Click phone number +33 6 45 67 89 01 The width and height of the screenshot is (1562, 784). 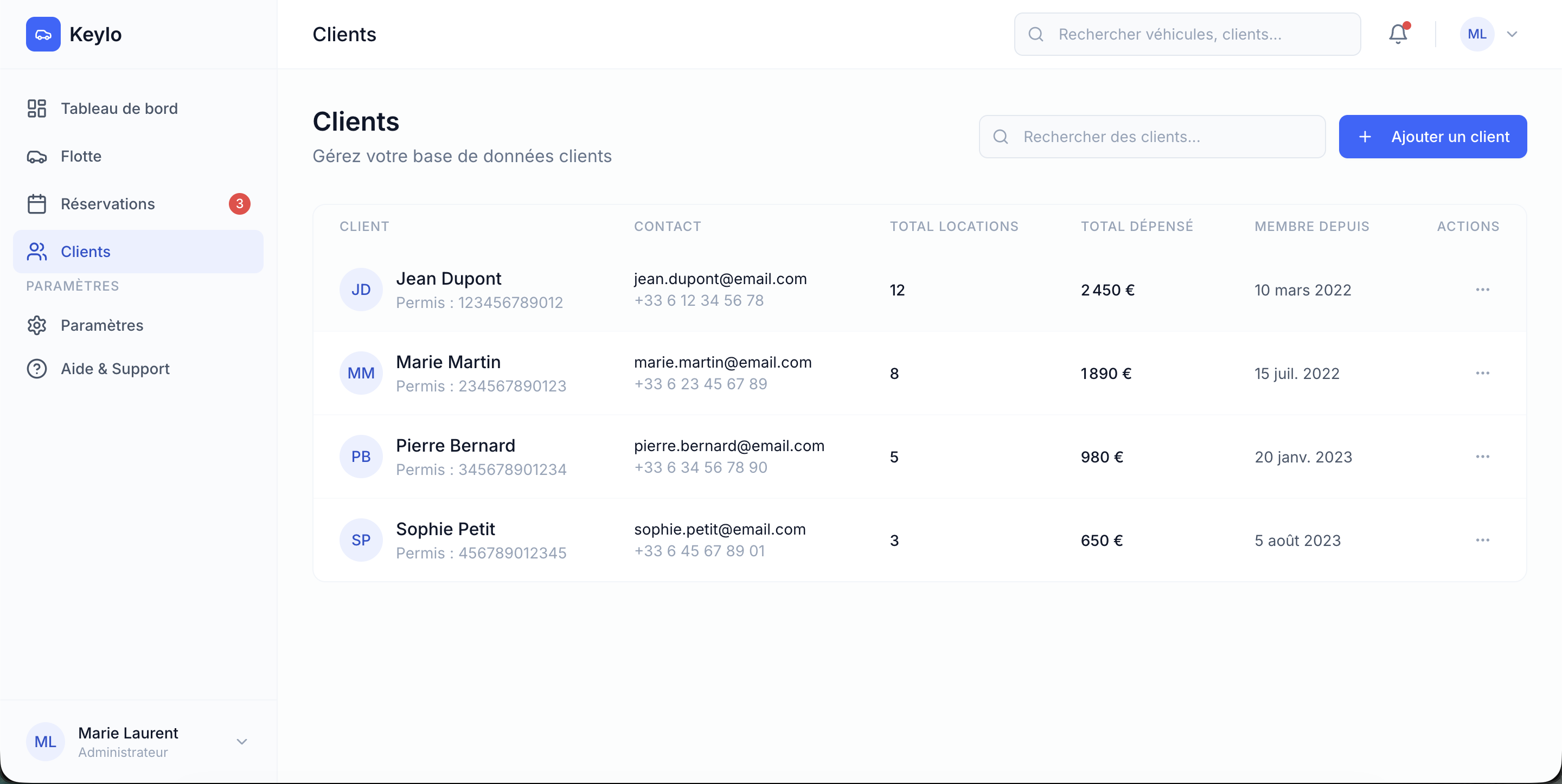(699, 551)
